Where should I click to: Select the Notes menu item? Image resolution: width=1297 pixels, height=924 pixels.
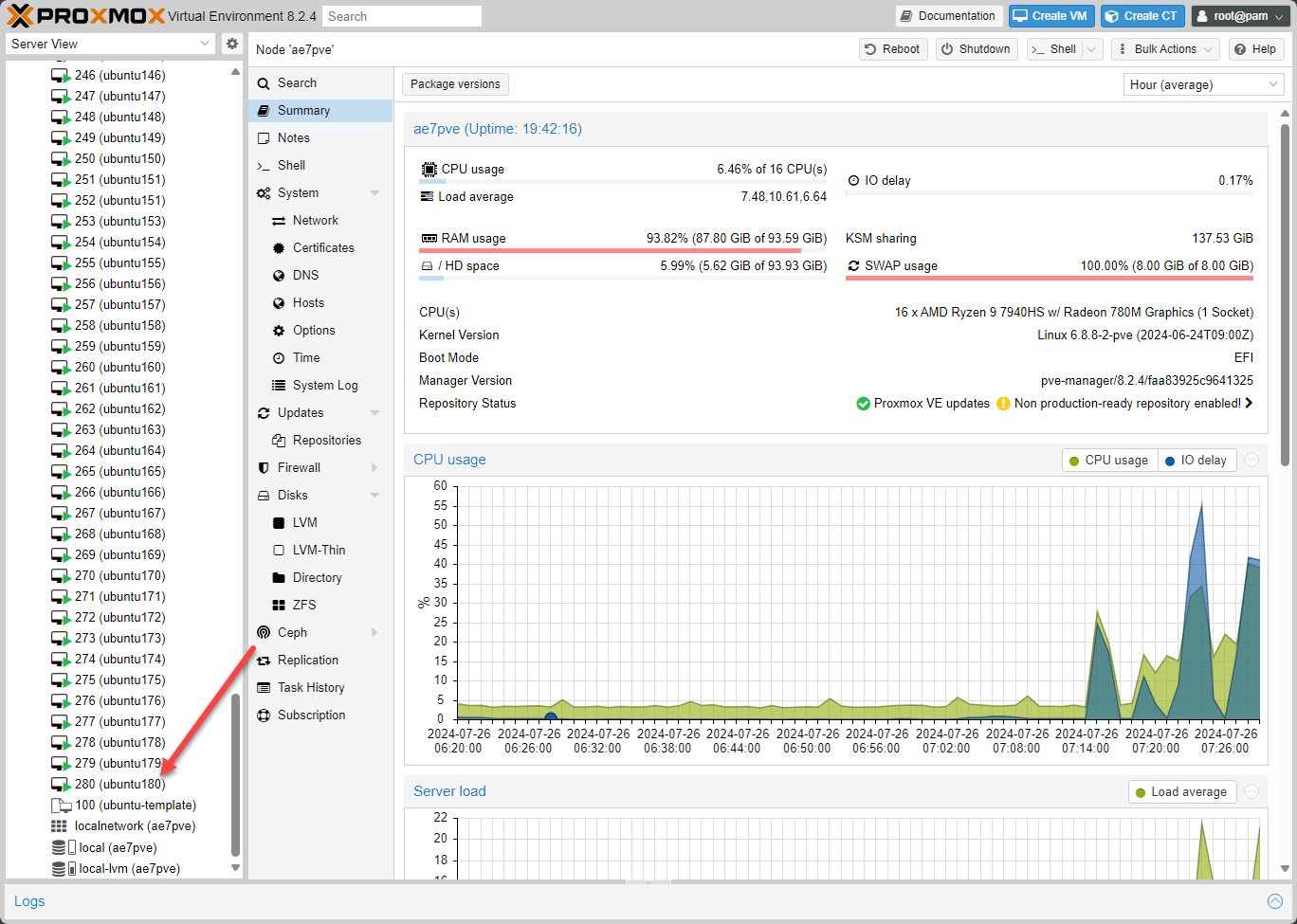293,137
